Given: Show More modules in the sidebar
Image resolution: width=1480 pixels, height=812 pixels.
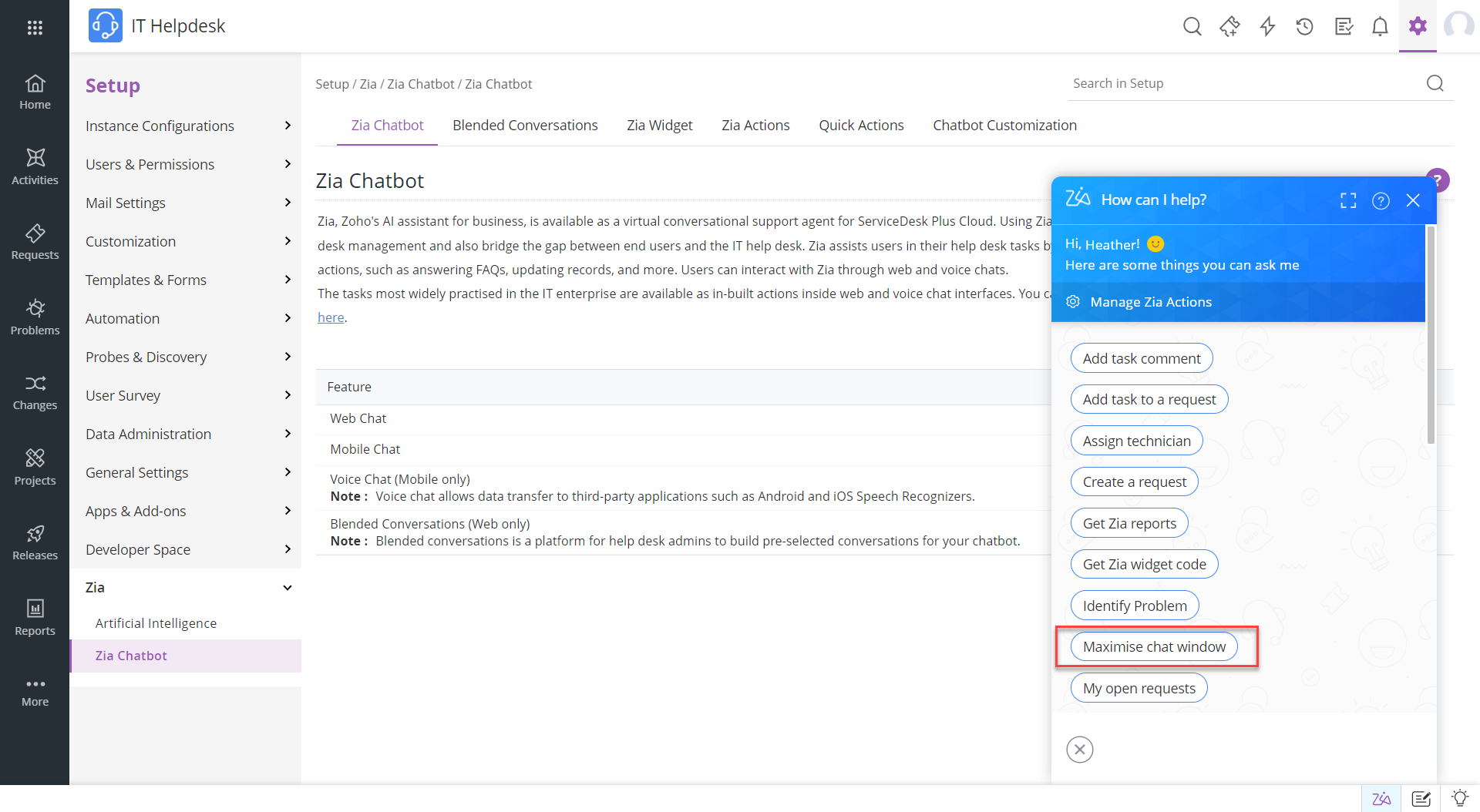Looking at the screenshot, I should click(35, 693).
